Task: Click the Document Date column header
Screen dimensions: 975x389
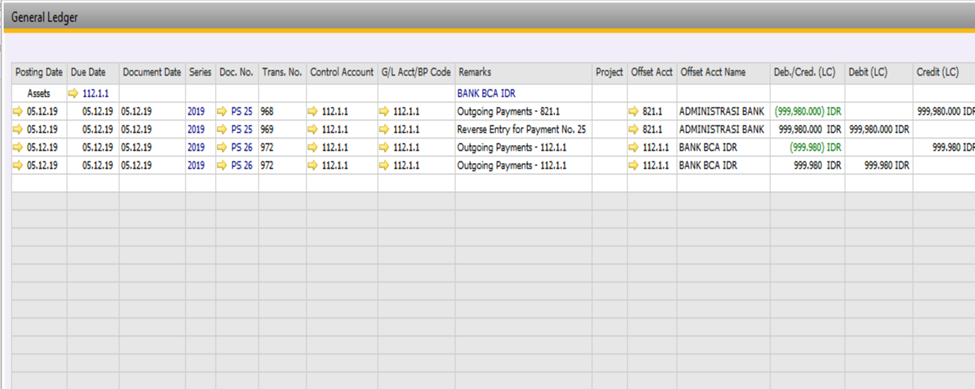Action: coord(152,73)
